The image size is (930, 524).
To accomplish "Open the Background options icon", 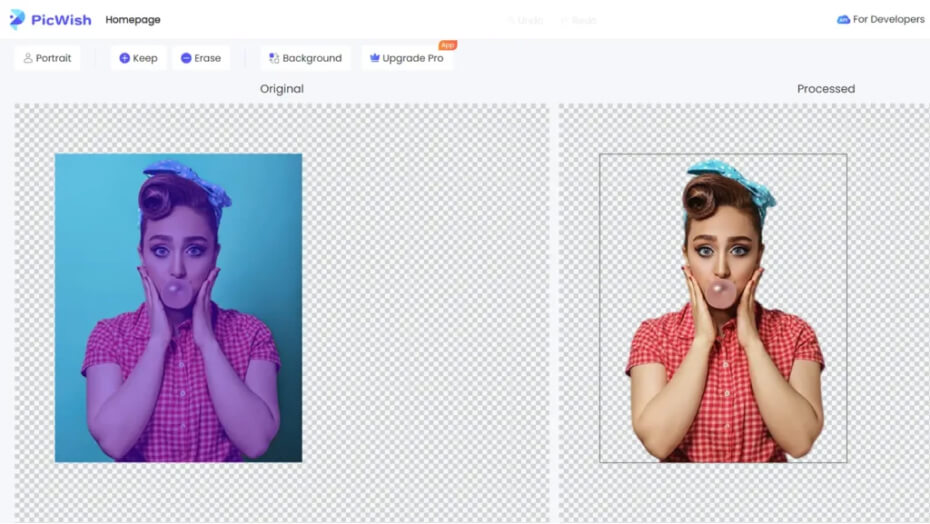I will pyautogui.click(x=274, y=58).
